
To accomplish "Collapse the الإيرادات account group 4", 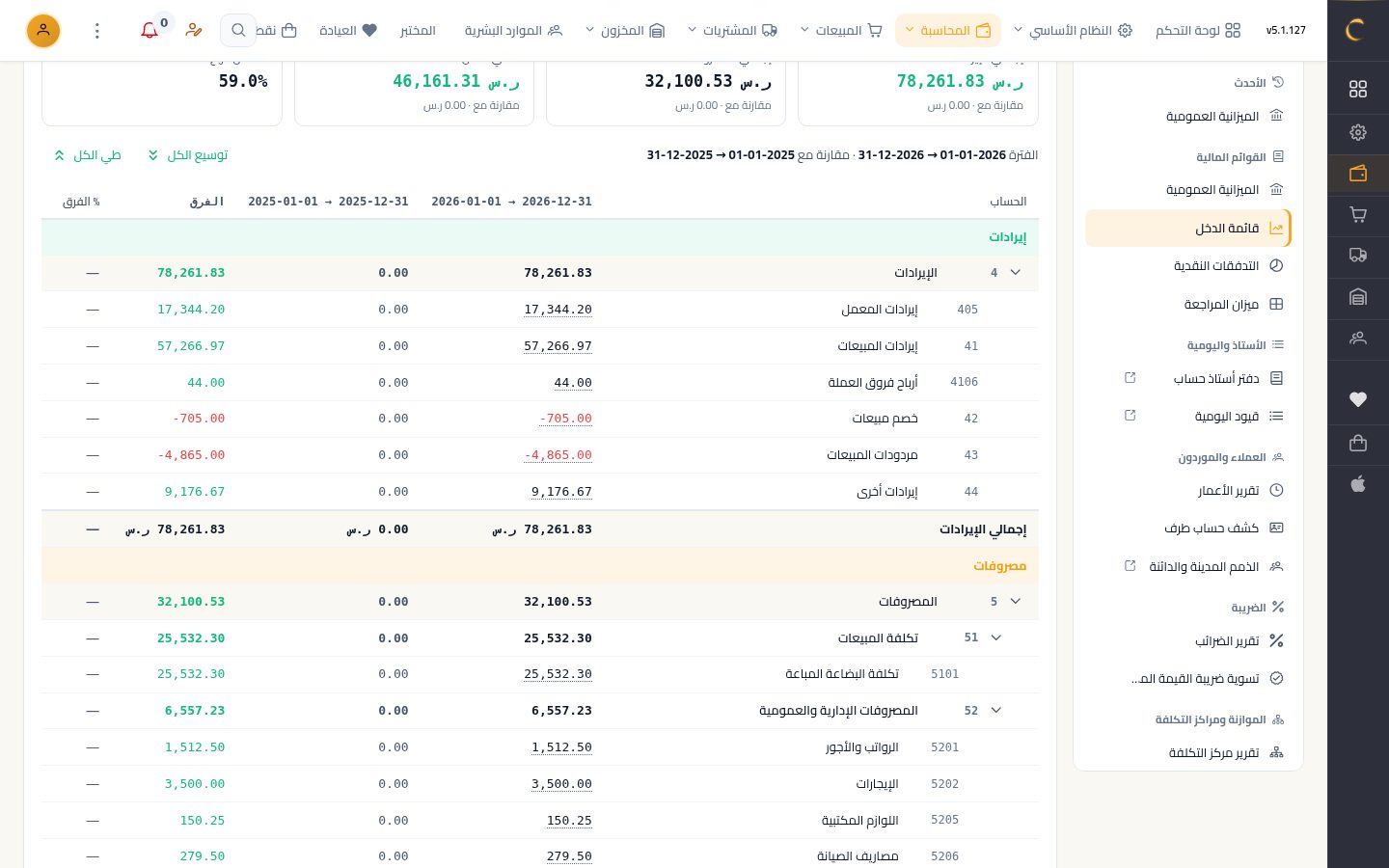I will tap(1015, 273).
